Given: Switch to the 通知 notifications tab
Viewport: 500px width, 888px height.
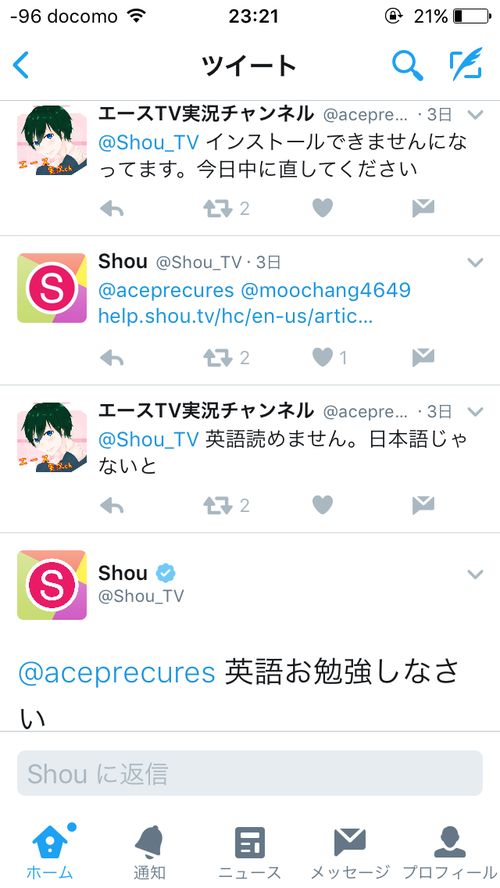Looking at the screenshot, I should [149, 852].
